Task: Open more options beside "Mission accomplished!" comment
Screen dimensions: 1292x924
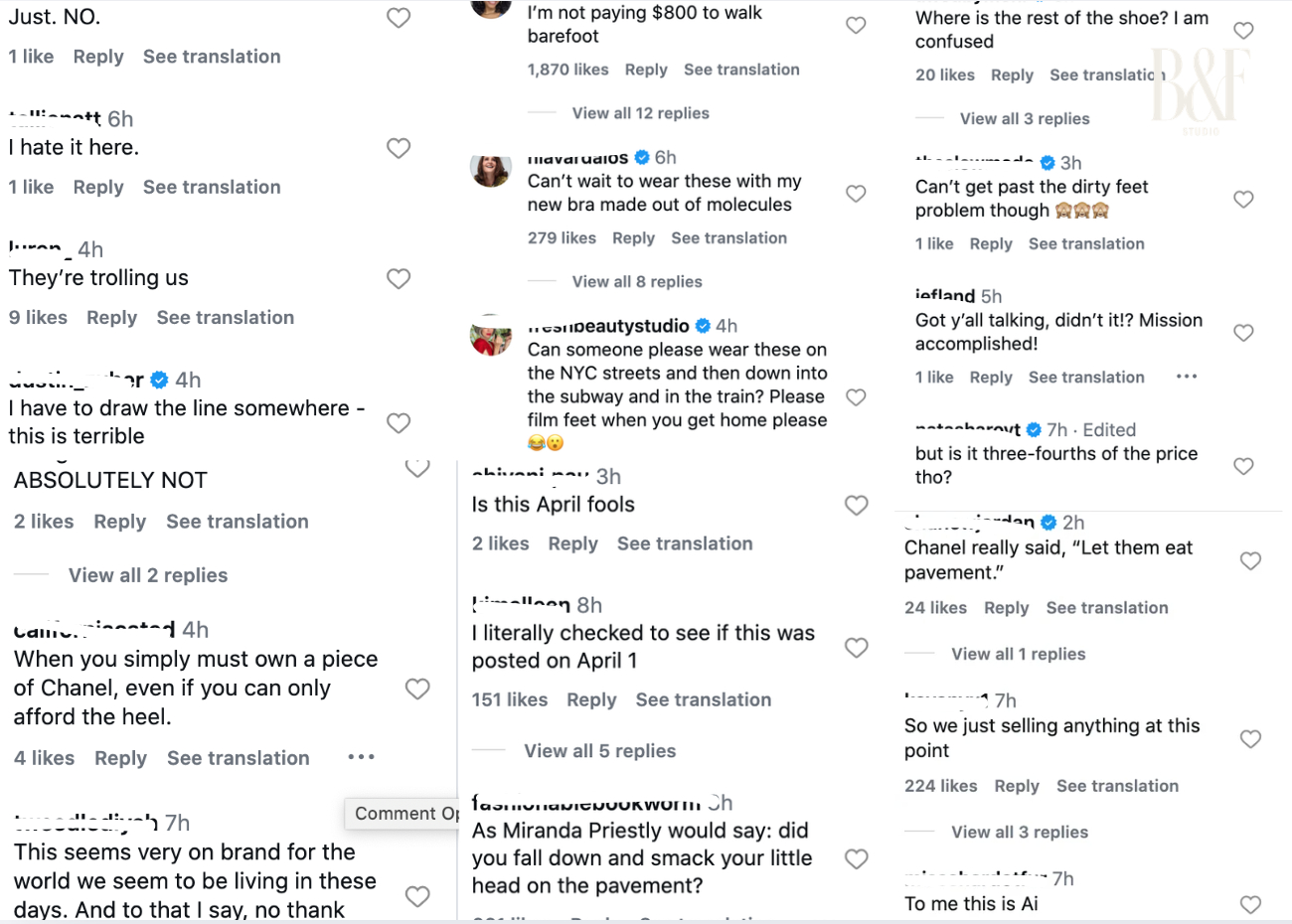Action: [1187, 377]
